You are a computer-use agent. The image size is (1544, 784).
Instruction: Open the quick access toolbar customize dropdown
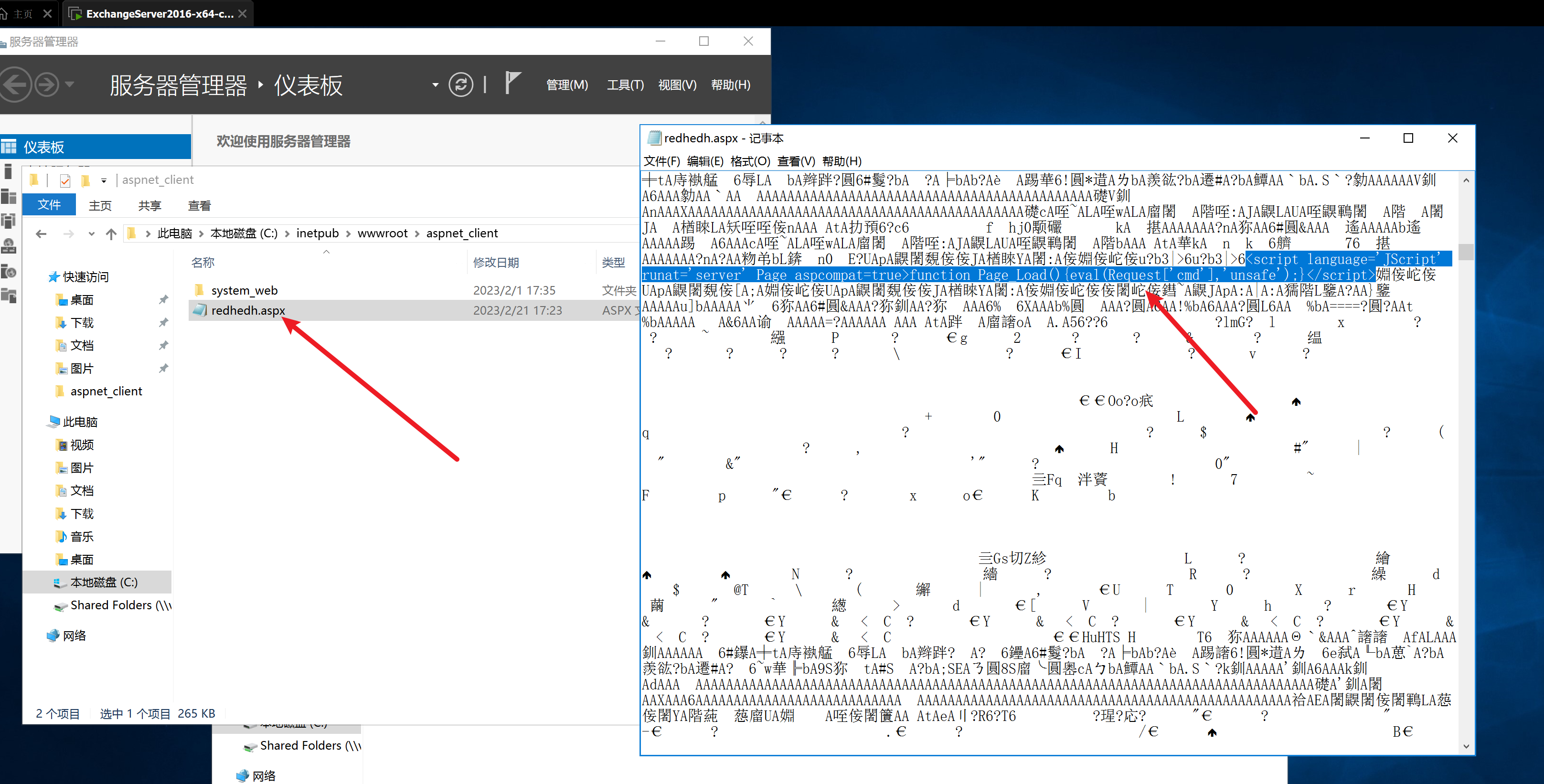tap(104, 180)
